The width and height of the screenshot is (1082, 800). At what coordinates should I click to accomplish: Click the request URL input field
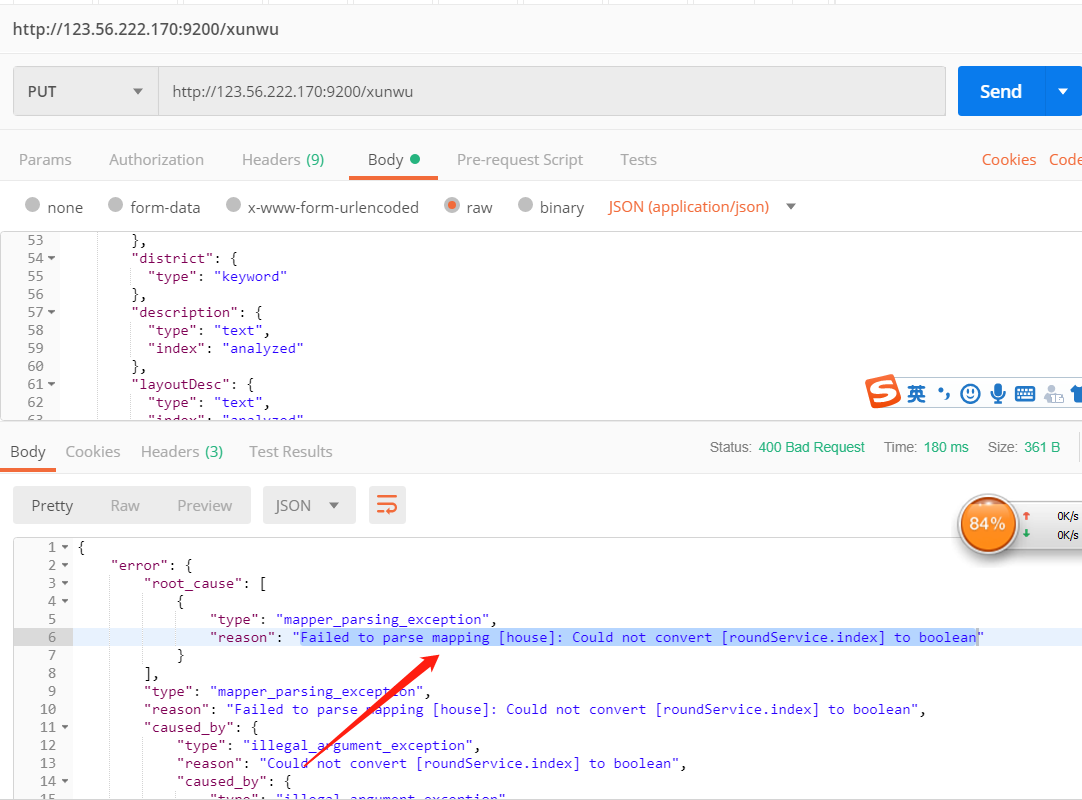(551, 91)
